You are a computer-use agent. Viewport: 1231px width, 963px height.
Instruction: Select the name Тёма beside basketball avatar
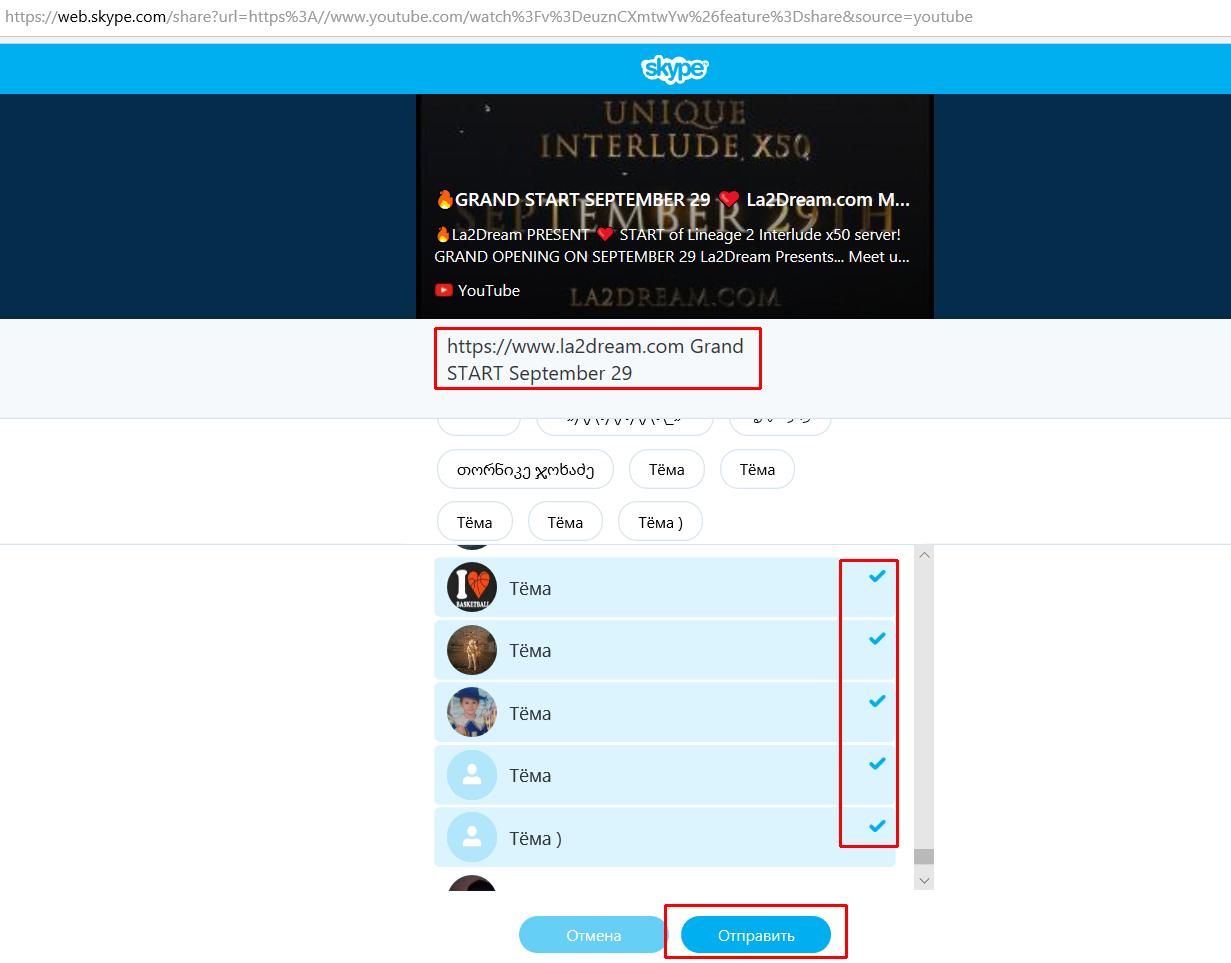[530, 589]
